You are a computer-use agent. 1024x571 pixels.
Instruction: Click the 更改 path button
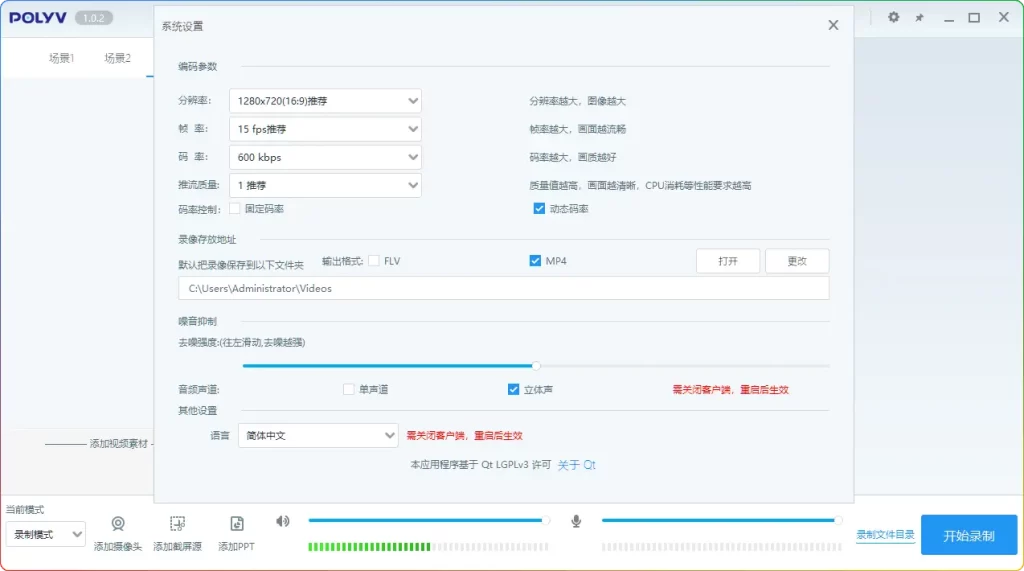point(797,261)
